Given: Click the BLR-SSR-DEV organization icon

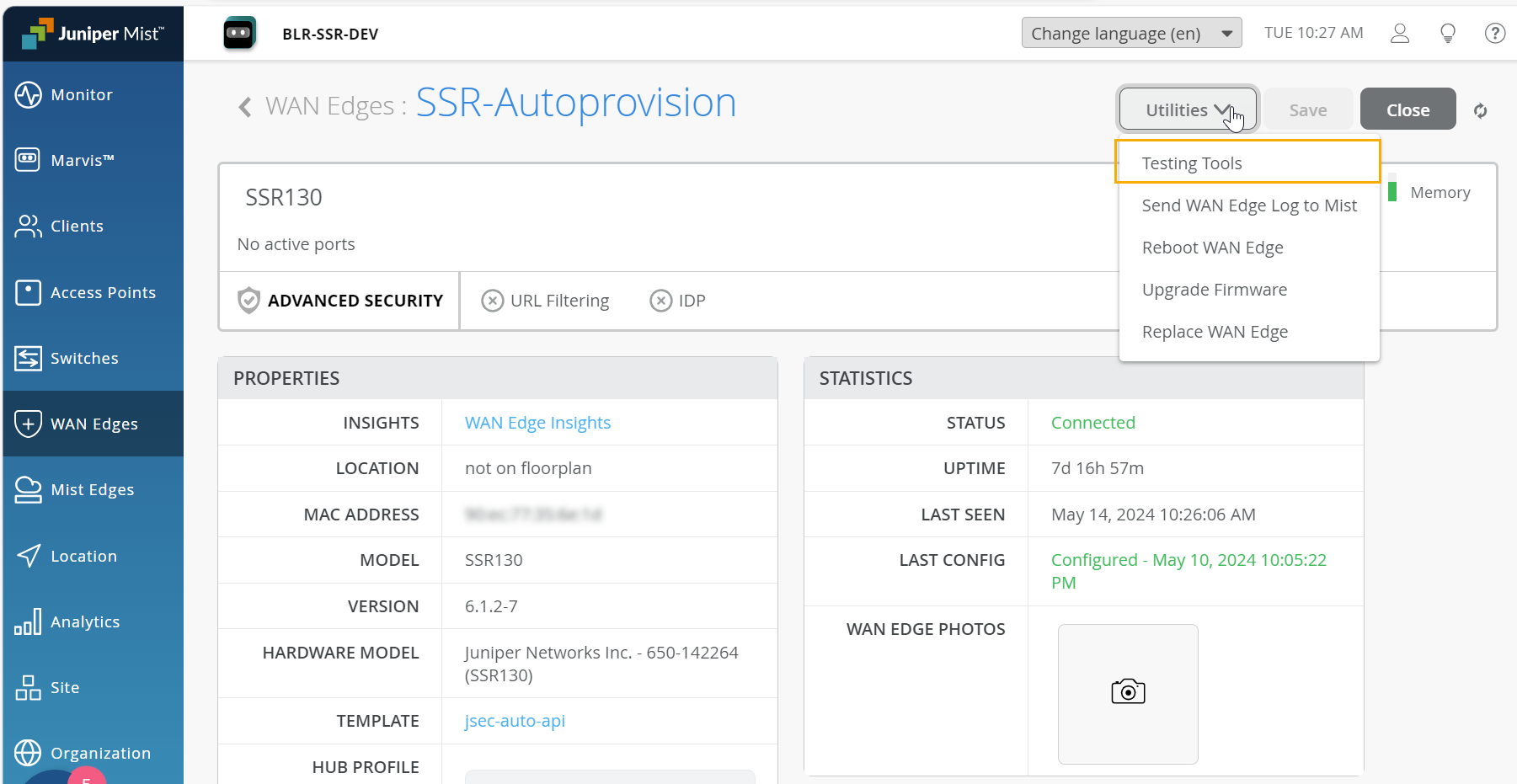Looking at the screenshot, I should click(x=239, y=34).
